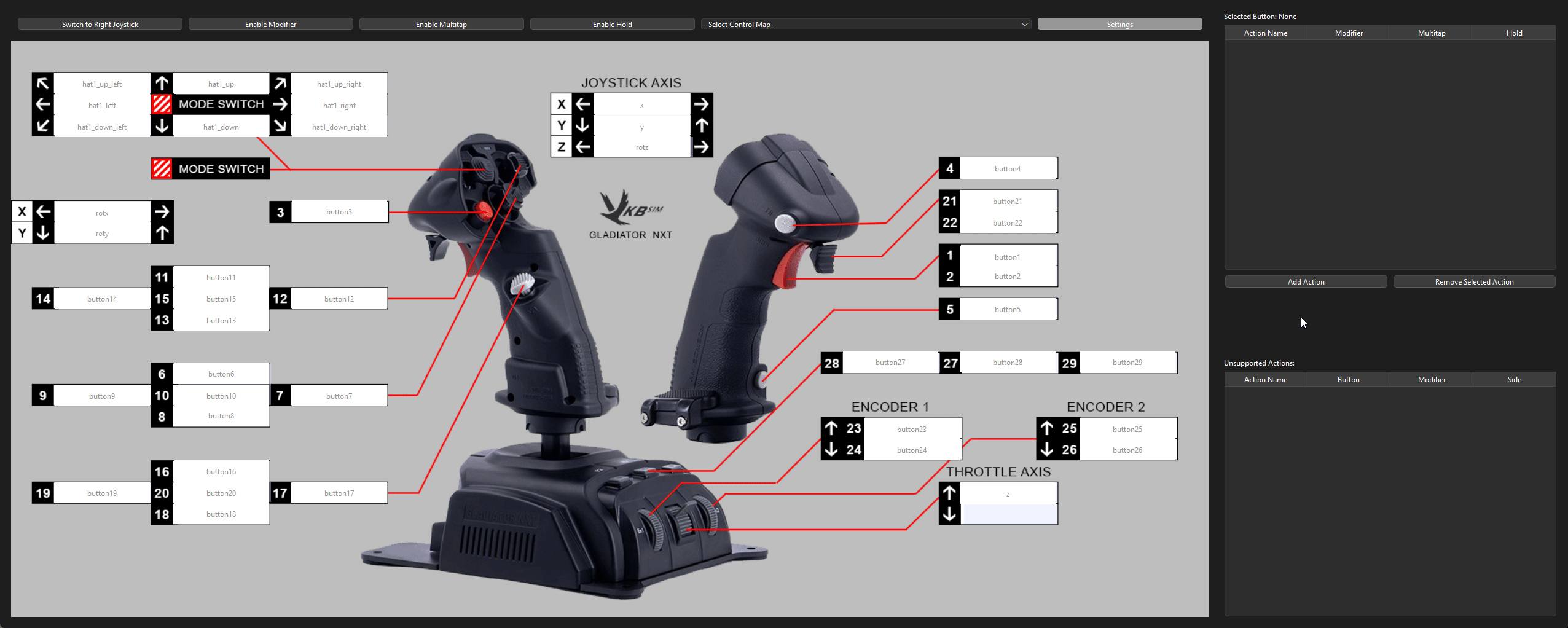Image resolution: width=1568 pixels, height=628 pixels.
Task: Select the button15 center field
Action: point(221,299)
